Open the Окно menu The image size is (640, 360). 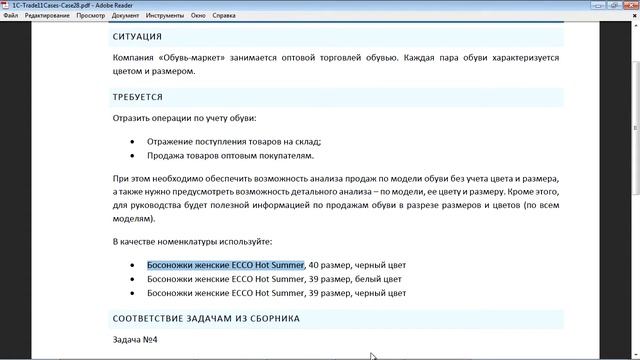[198, 16]
